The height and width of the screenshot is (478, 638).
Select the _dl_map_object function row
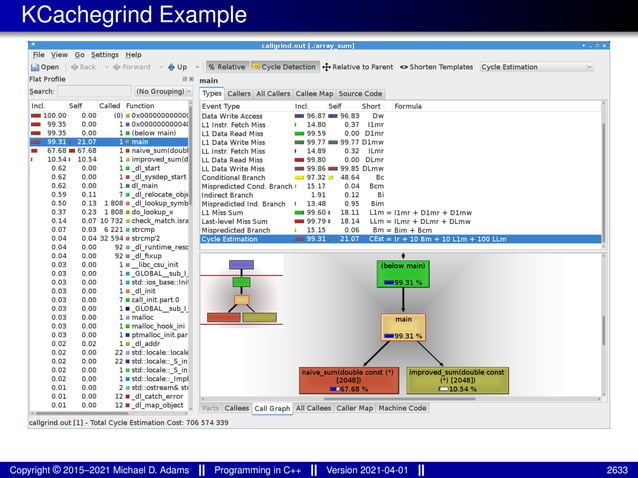pos(109,405)
